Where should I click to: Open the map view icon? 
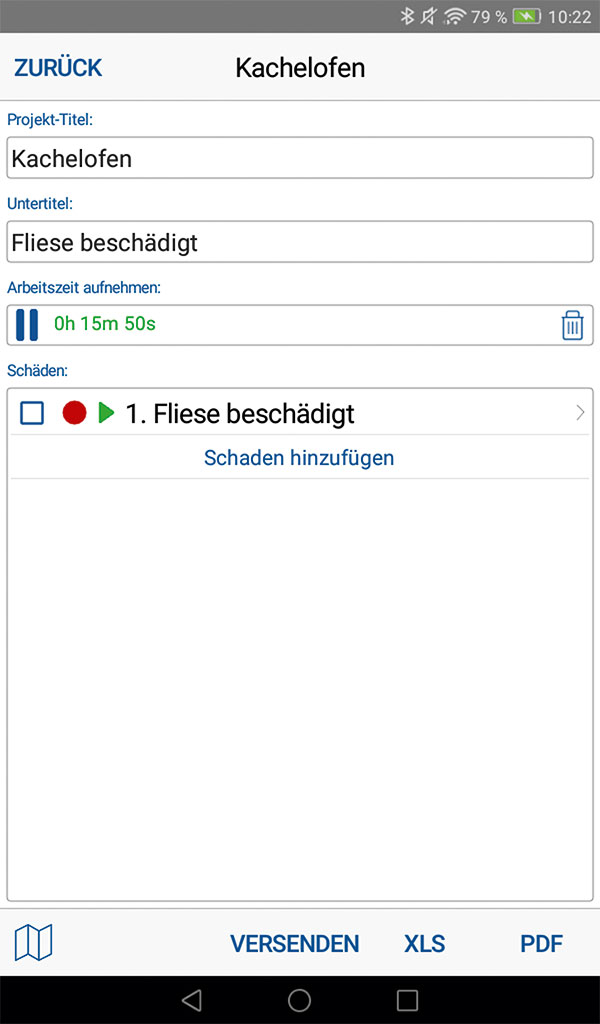(x=33, y=942)
